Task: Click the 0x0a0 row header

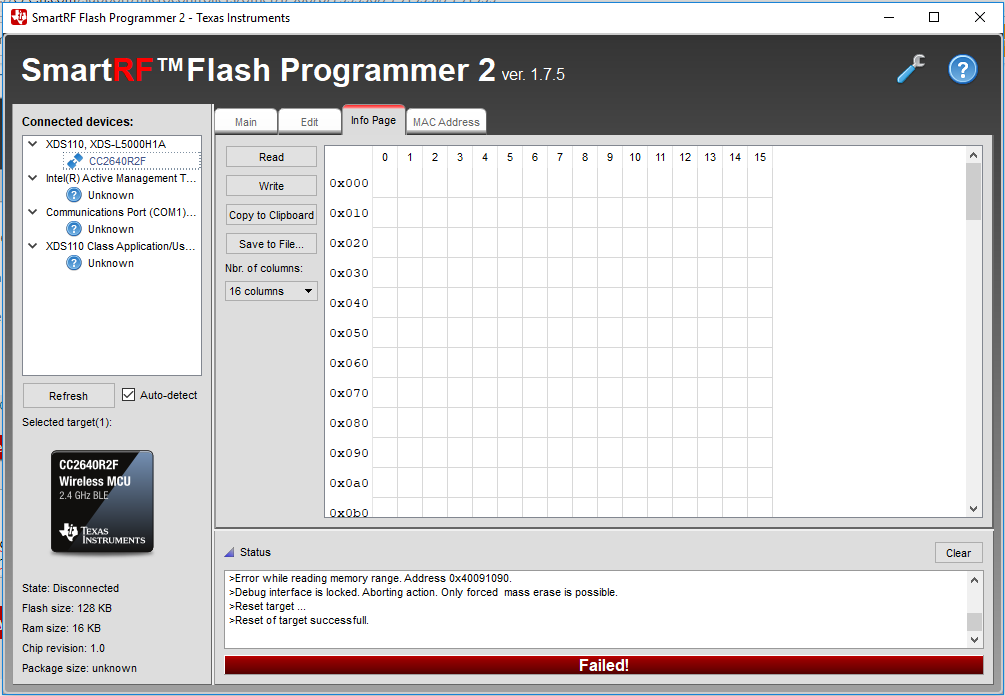Action: pos(349,483)
